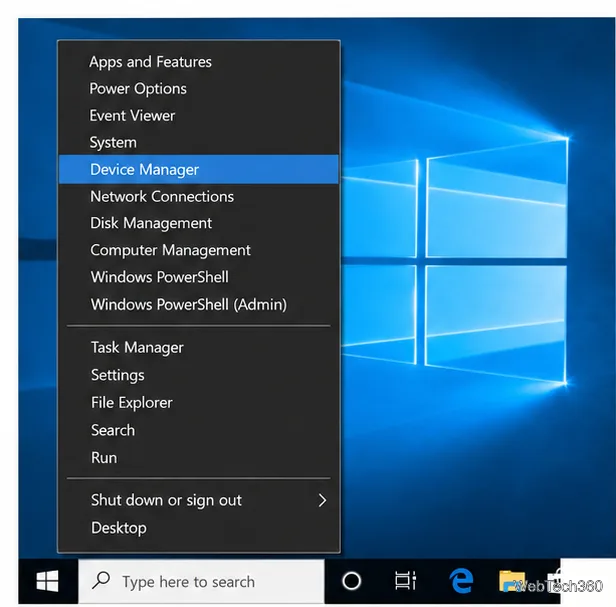Launch Microsoft Edge from taskbar
The width and height of the screenshot is (616, 607).
click(x=461, y=581)
